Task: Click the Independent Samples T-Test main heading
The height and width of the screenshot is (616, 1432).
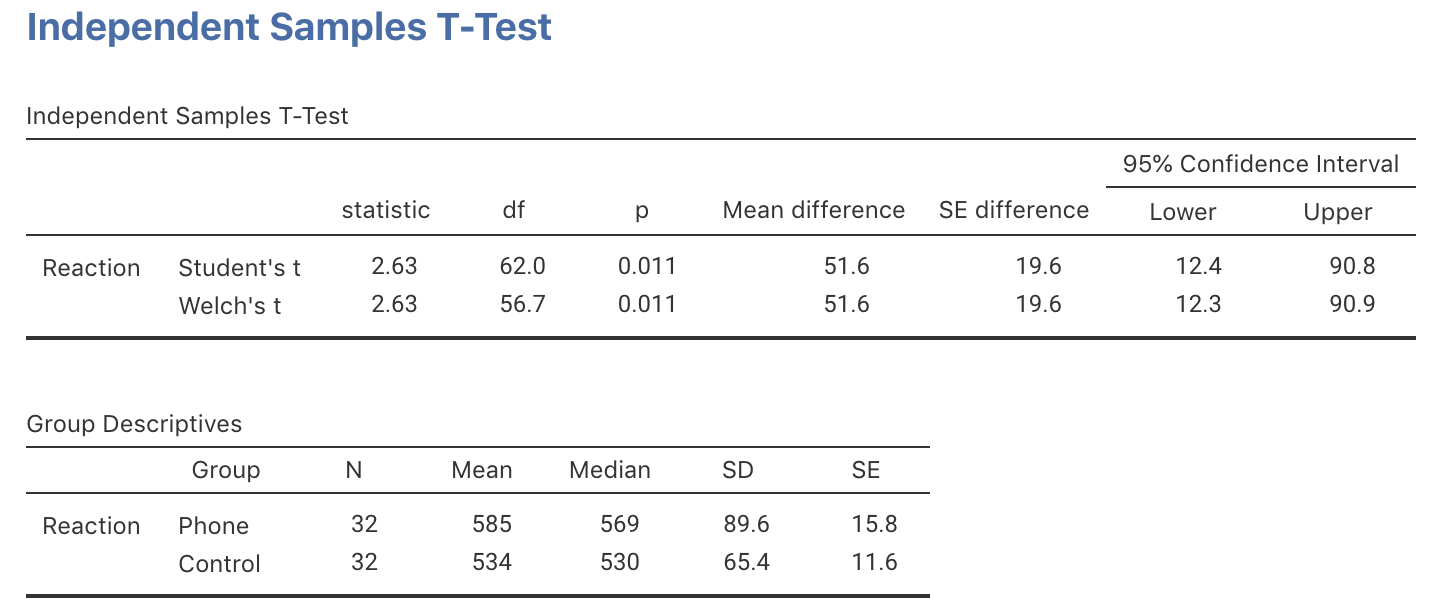Action: click(289, 27)
